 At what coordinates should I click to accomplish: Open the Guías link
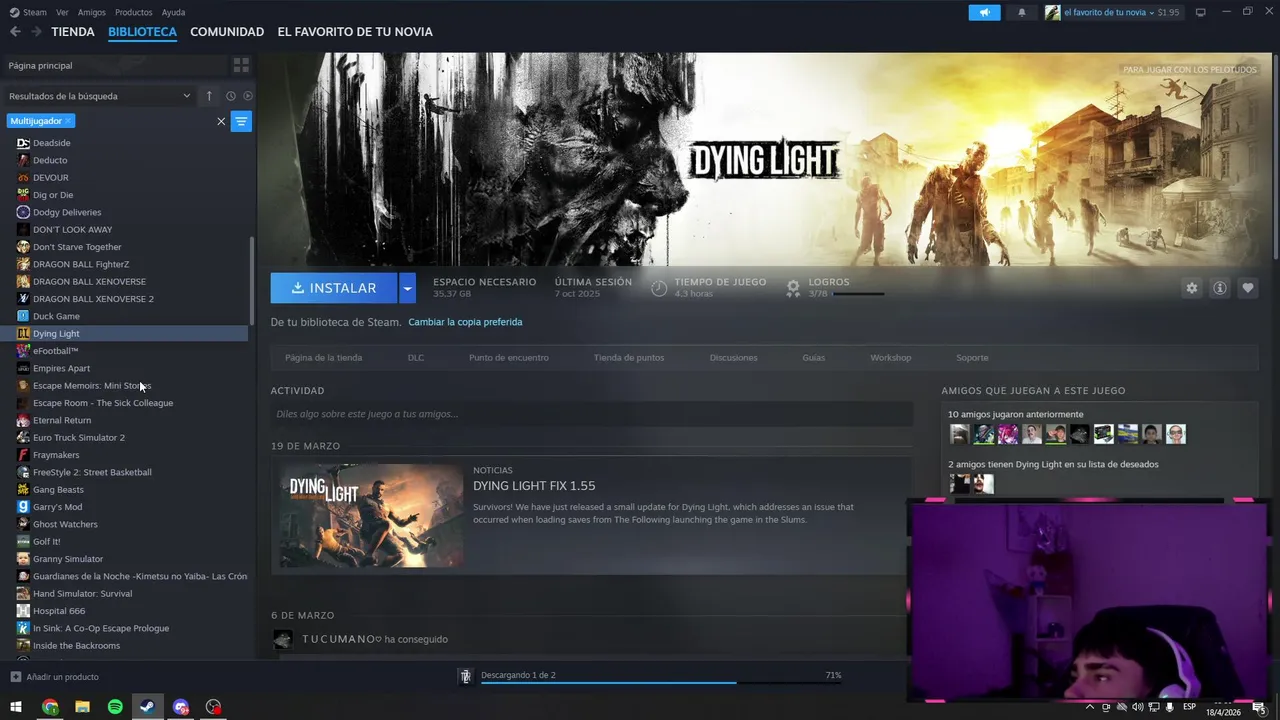813,357
